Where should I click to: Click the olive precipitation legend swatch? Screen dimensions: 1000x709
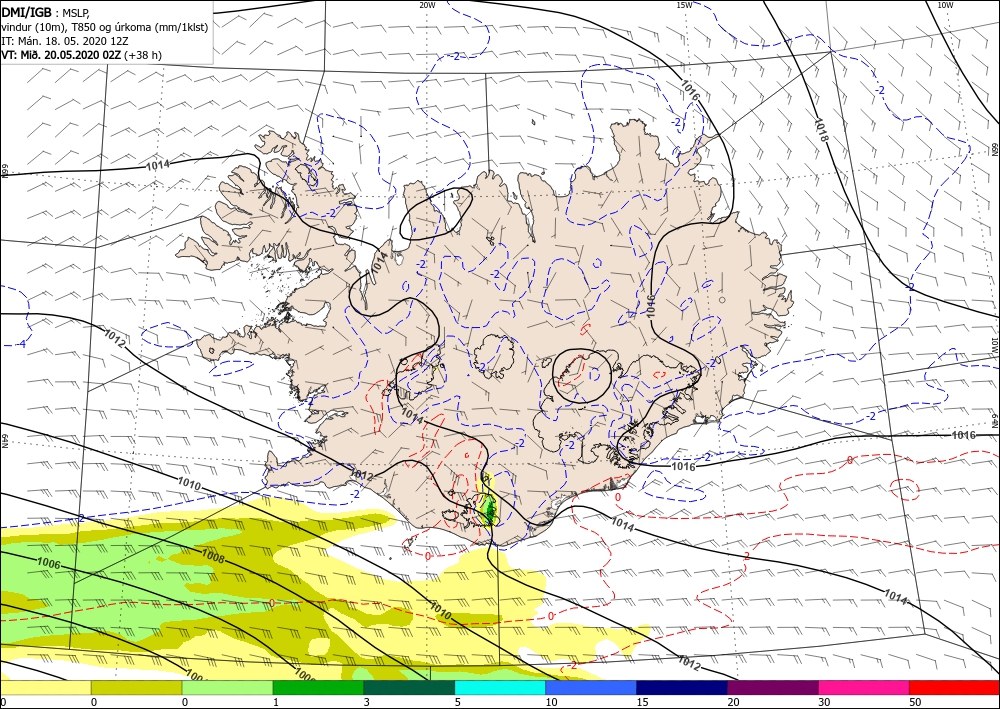click(136, 687)
